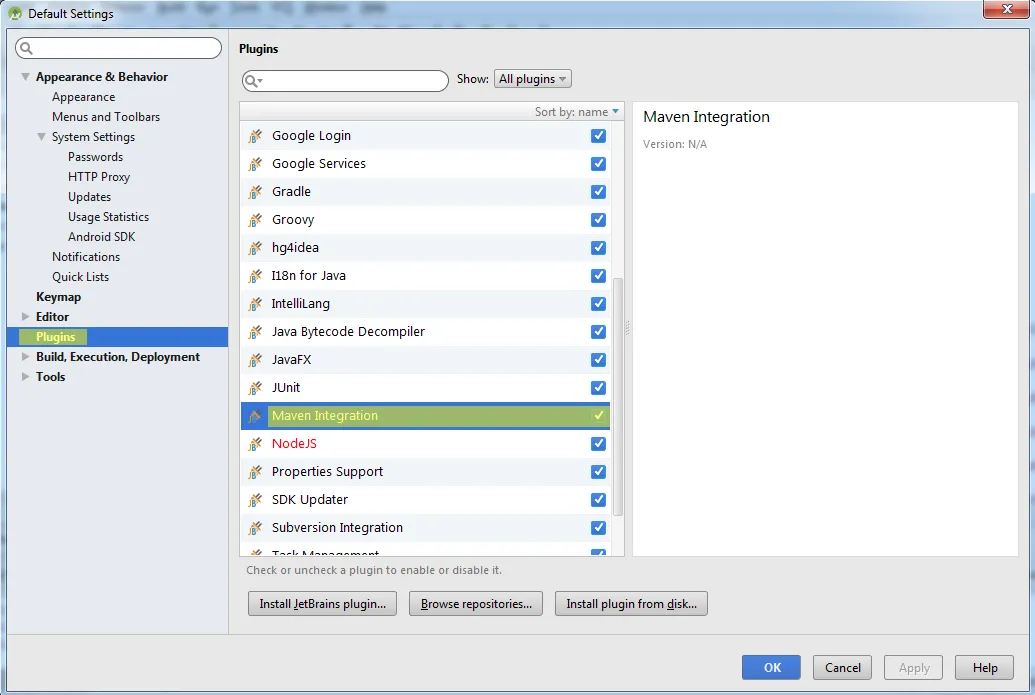
Task: Select Usage Statistics in the tree
Action: (108, 217)
